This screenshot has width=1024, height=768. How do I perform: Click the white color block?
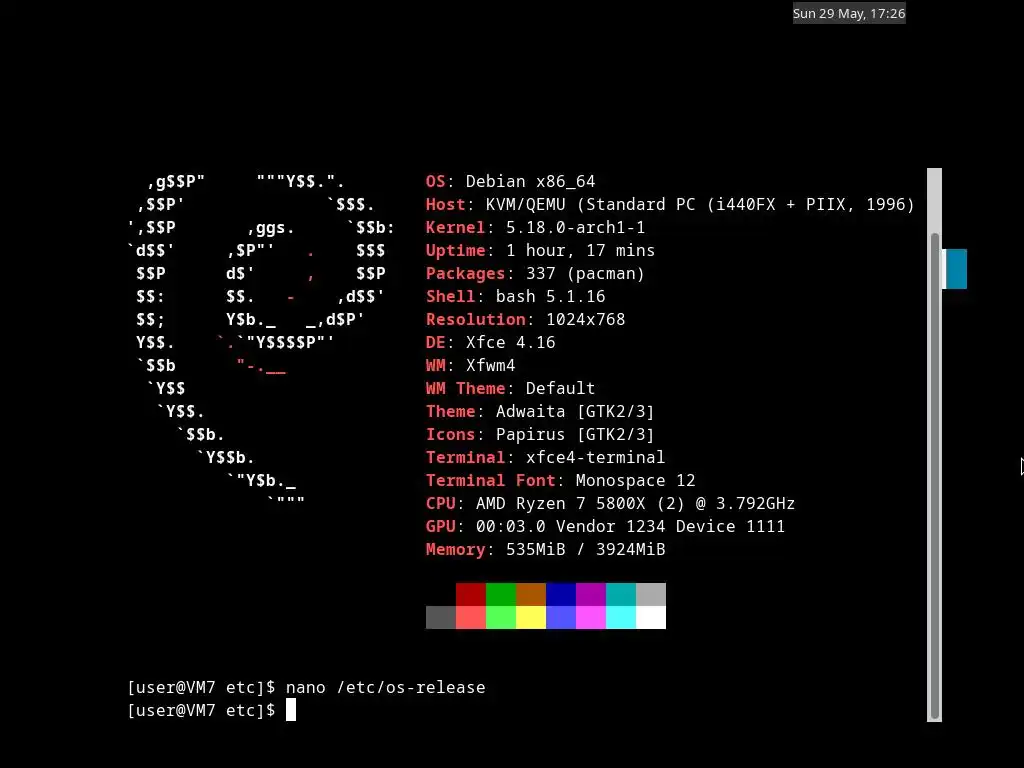coord(651,617)
